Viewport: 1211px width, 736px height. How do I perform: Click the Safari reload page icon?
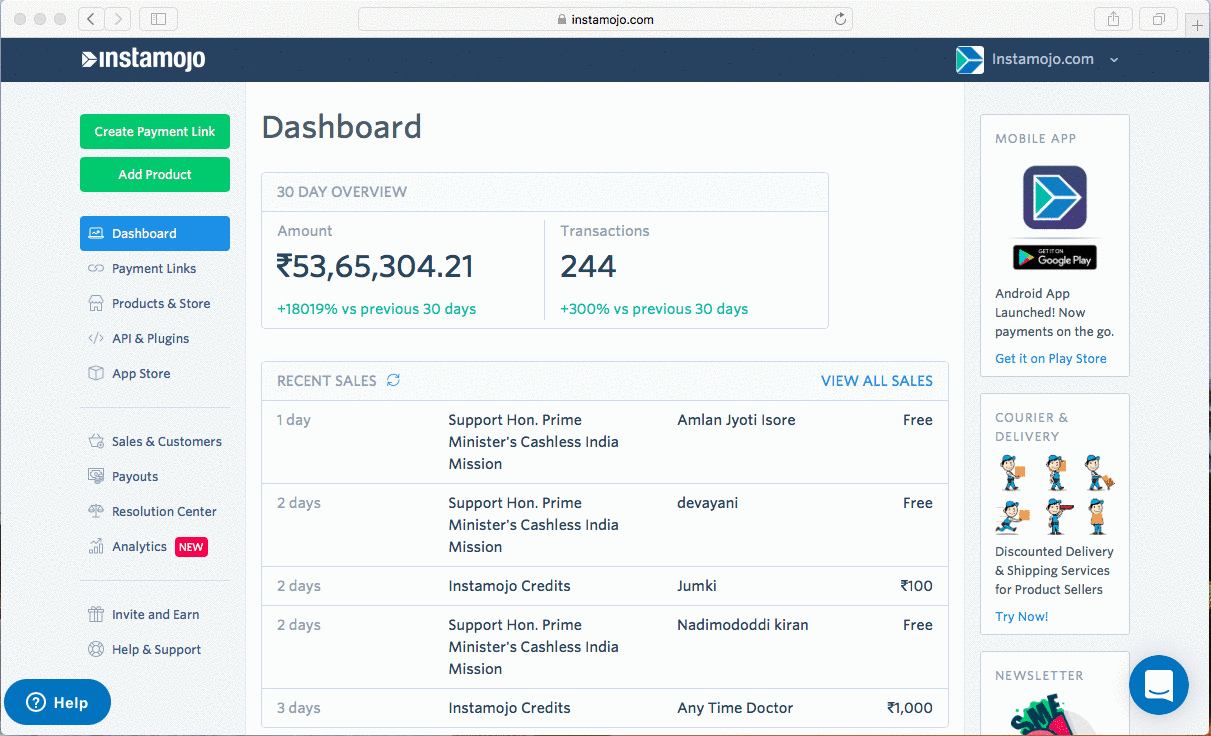pyautogui.click(x=840, y=19)
